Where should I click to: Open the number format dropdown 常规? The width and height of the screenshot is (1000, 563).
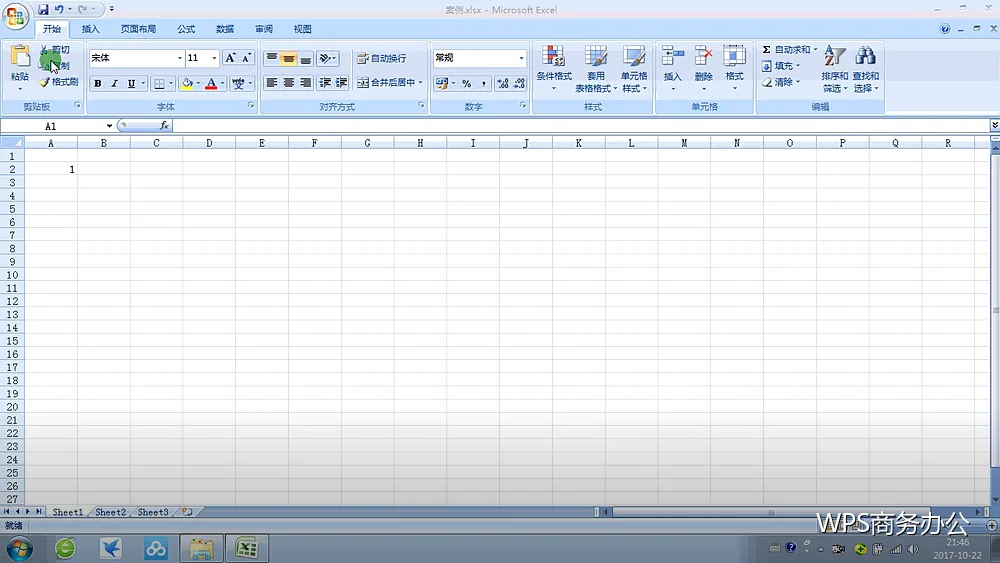[x=480, y=58]
